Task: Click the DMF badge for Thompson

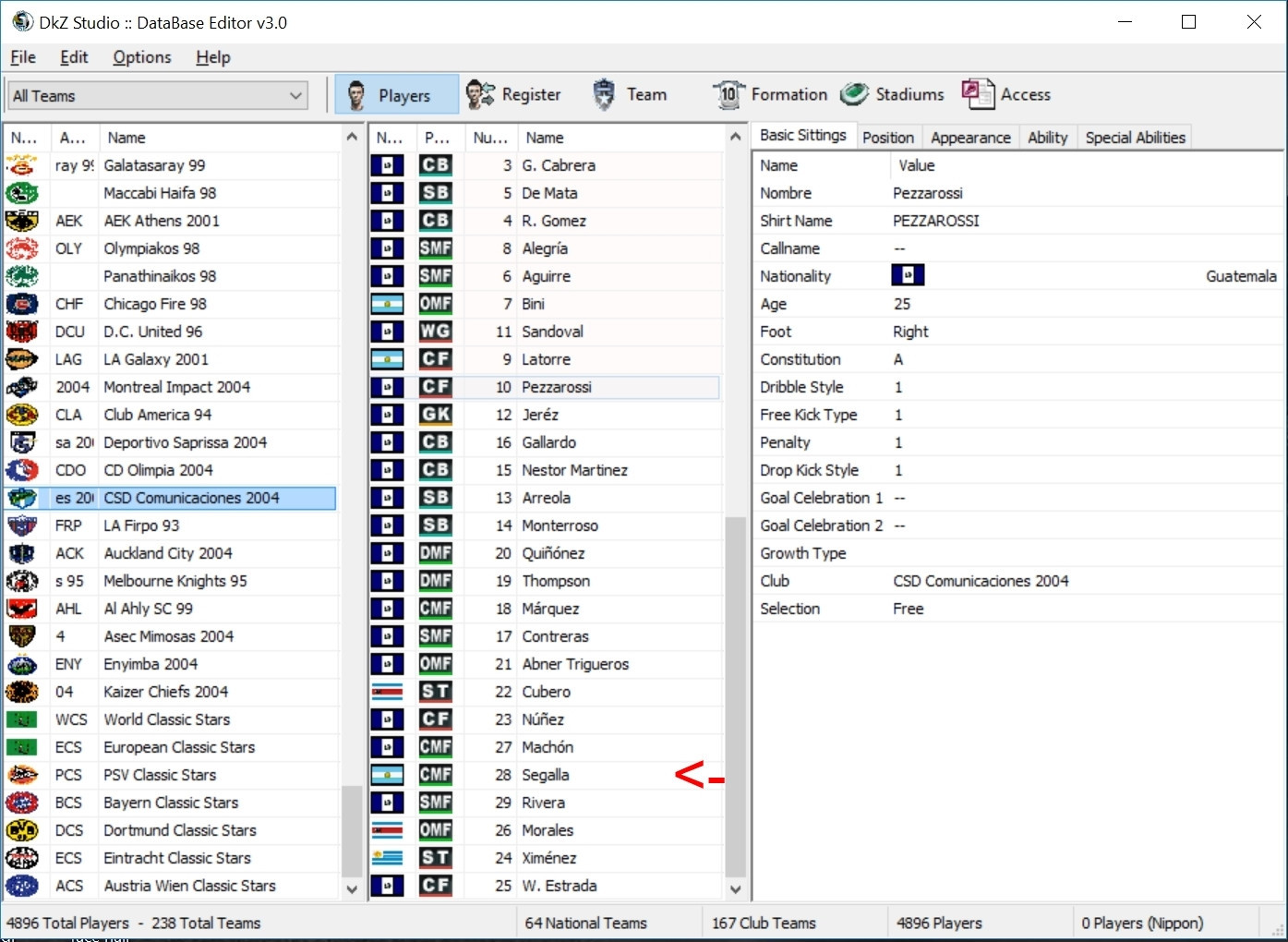Action: point(436,581)
